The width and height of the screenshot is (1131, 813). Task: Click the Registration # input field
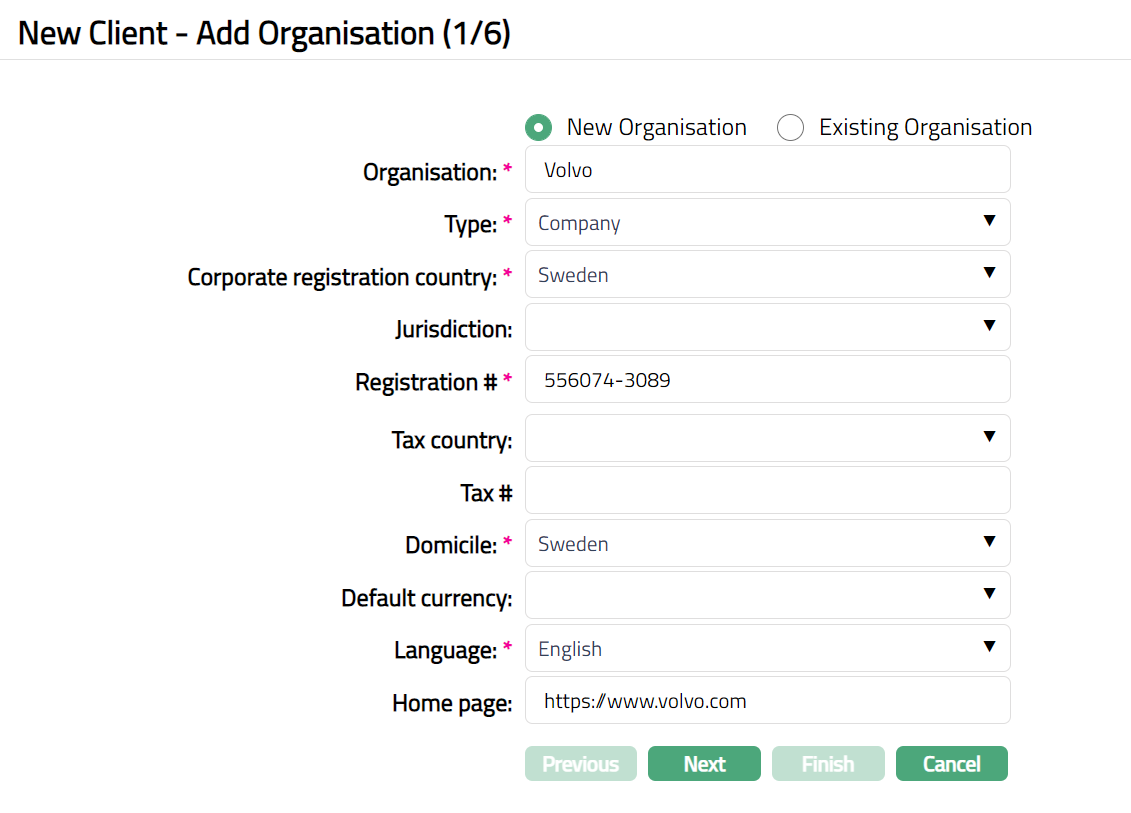(x=767, y=380)
